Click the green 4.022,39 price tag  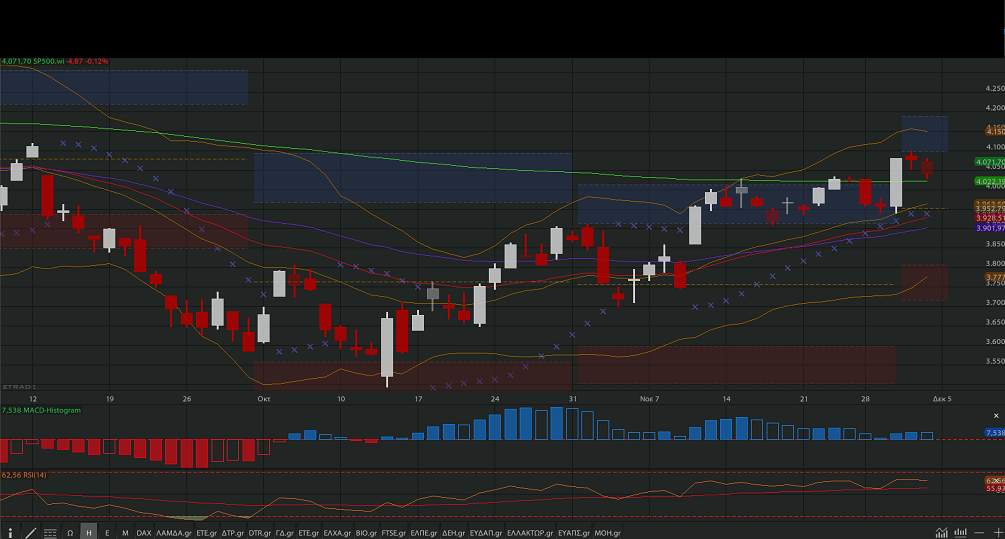(990, 181)
